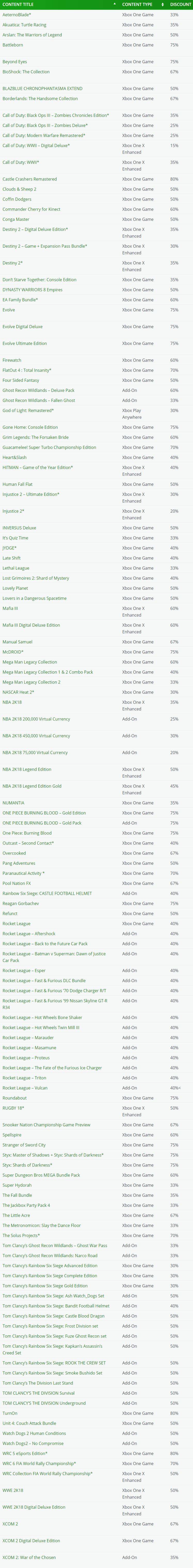Open the AeternoBlade* game link

click(17, 15)
